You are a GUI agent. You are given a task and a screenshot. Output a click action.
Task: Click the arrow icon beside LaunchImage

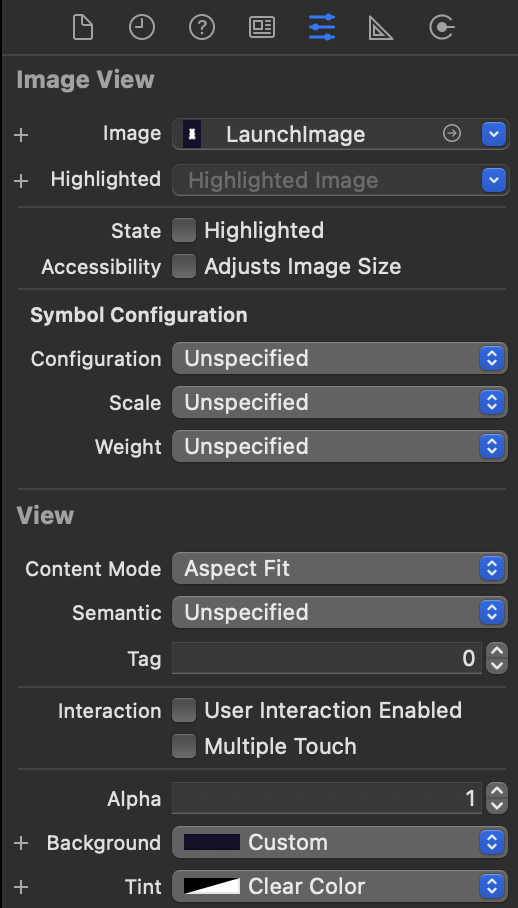click(x=451, y=134)
